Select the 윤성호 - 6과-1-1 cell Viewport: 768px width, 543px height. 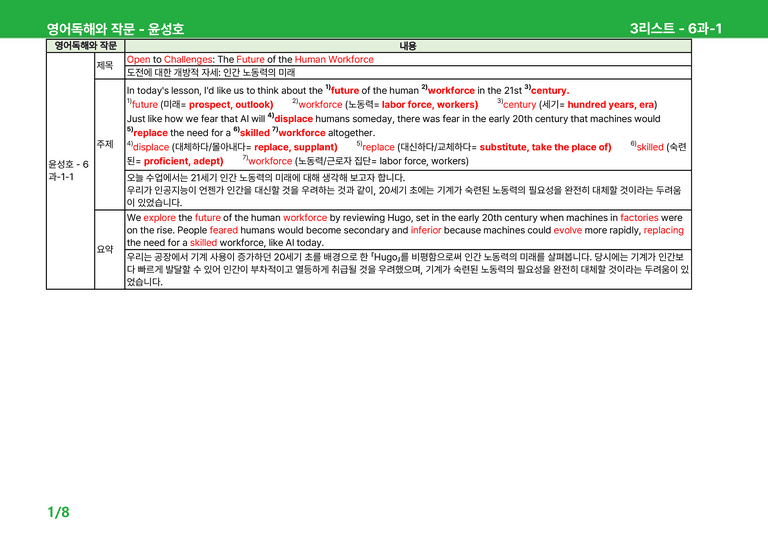tap(71, 170)
